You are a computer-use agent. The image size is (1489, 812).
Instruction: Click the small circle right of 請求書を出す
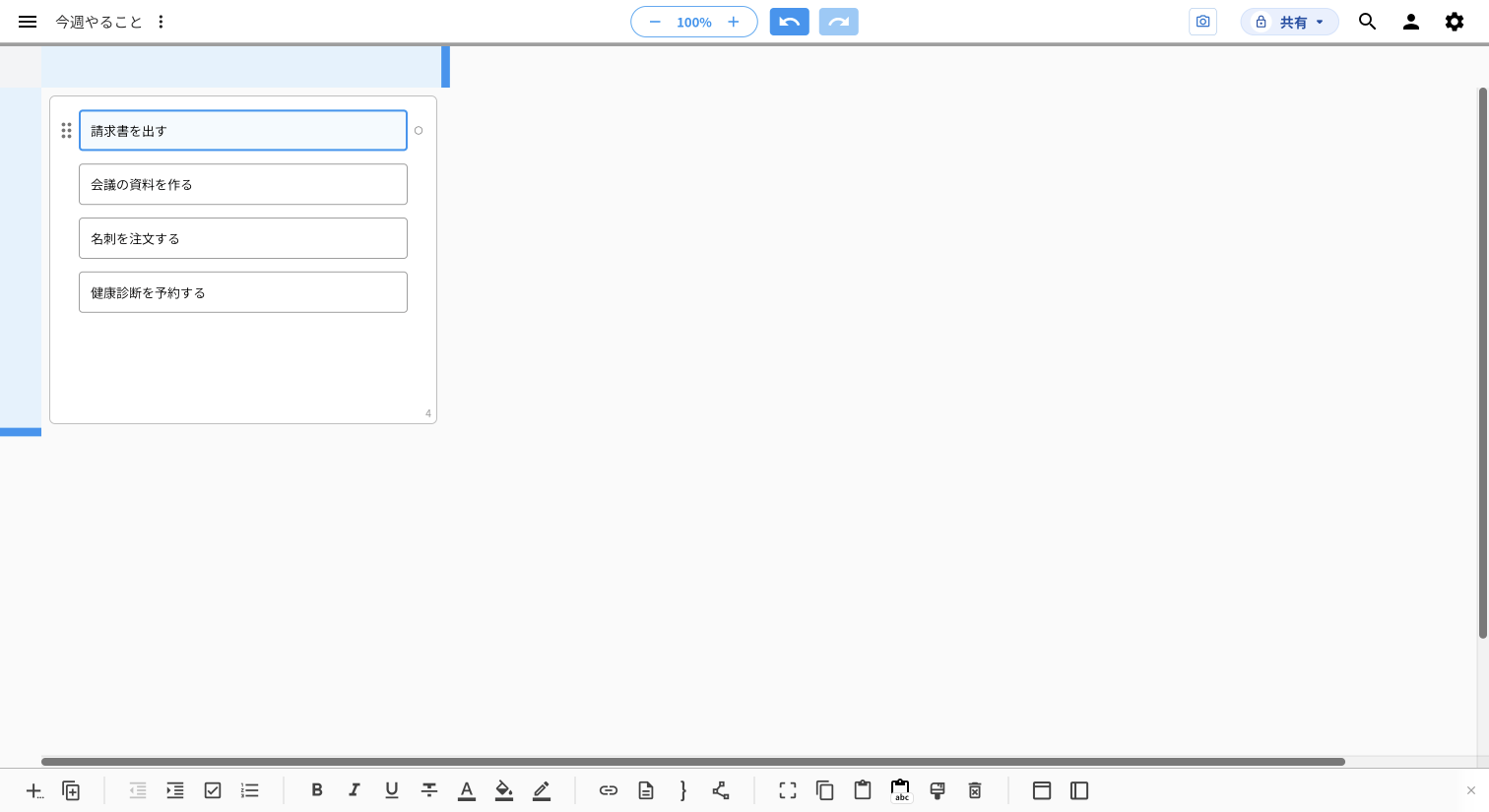click(419, 130)
